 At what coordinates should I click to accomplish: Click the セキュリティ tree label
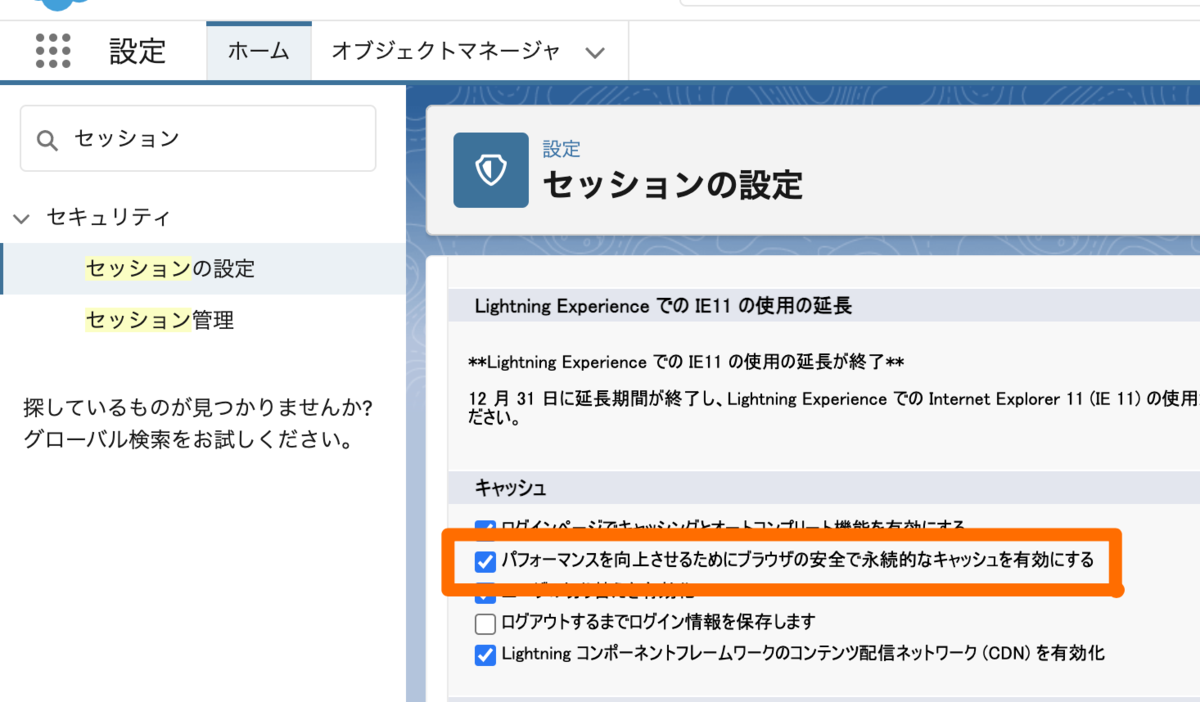click(x=108, y=217)
